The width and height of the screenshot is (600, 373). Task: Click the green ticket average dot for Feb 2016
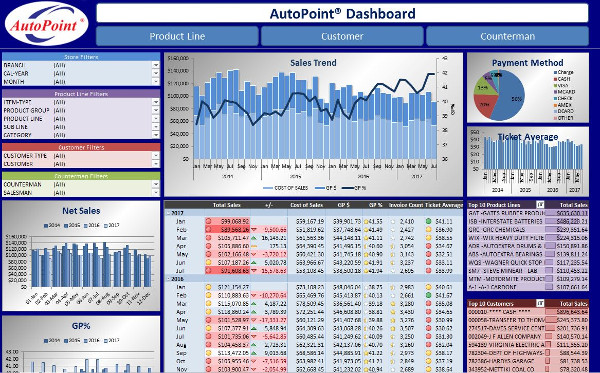[x=429, y=295]
